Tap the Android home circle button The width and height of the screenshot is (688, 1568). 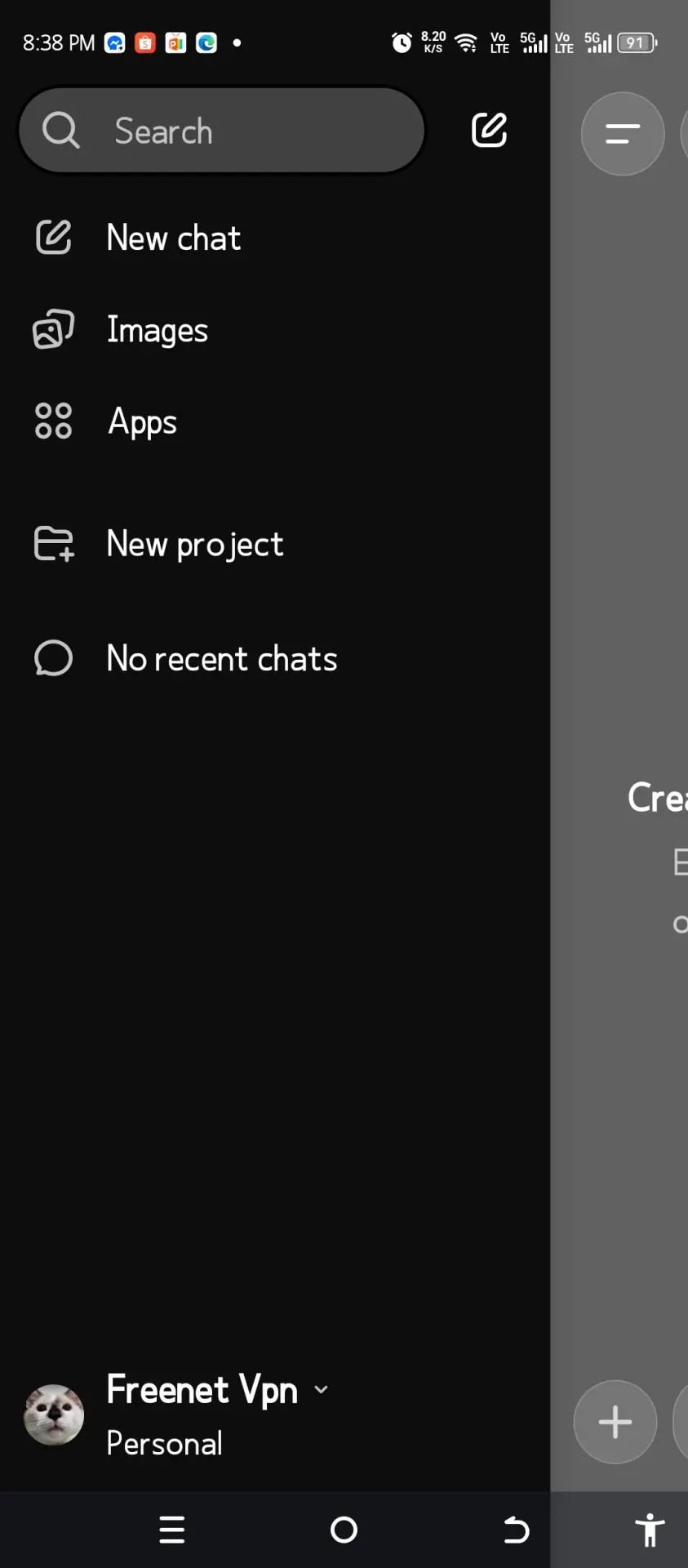click(x=344, y=1530)
